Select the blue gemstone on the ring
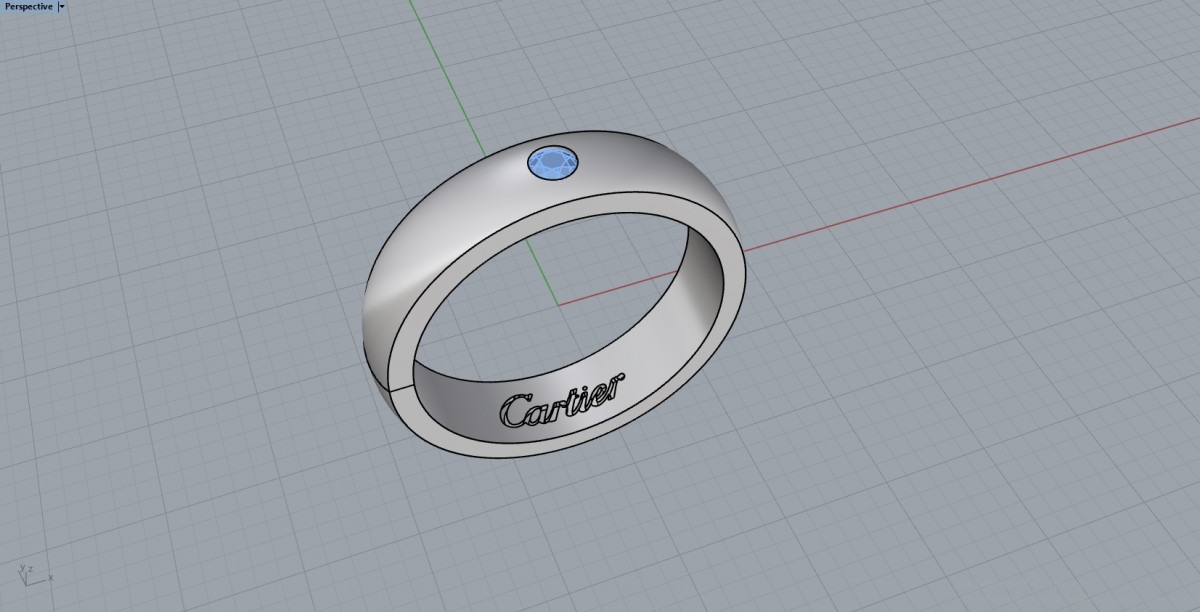 click(x=551, y=162)
